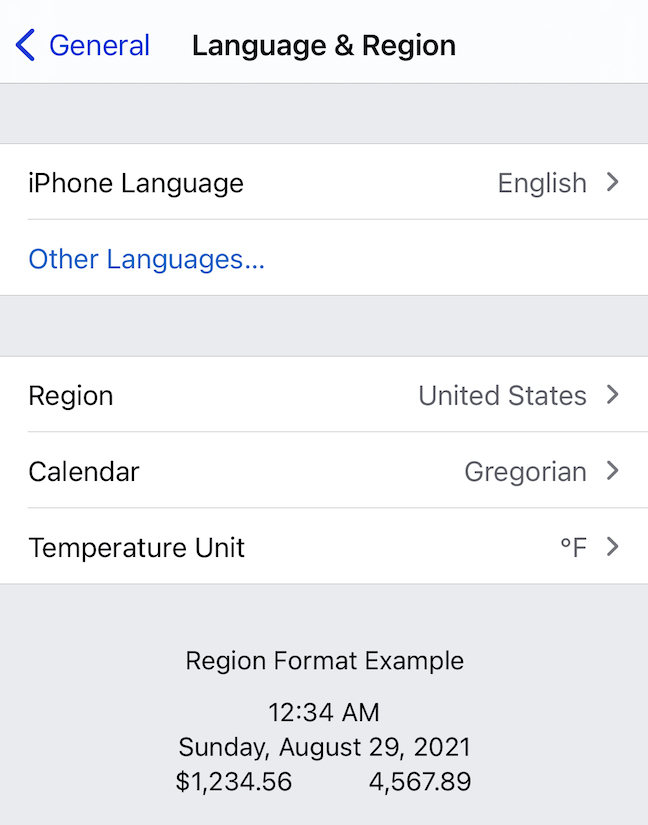Image resolution: width=648 pixels, height=825 pixels.
Task: Open Other Languages… link
Action: coord(146,259)
